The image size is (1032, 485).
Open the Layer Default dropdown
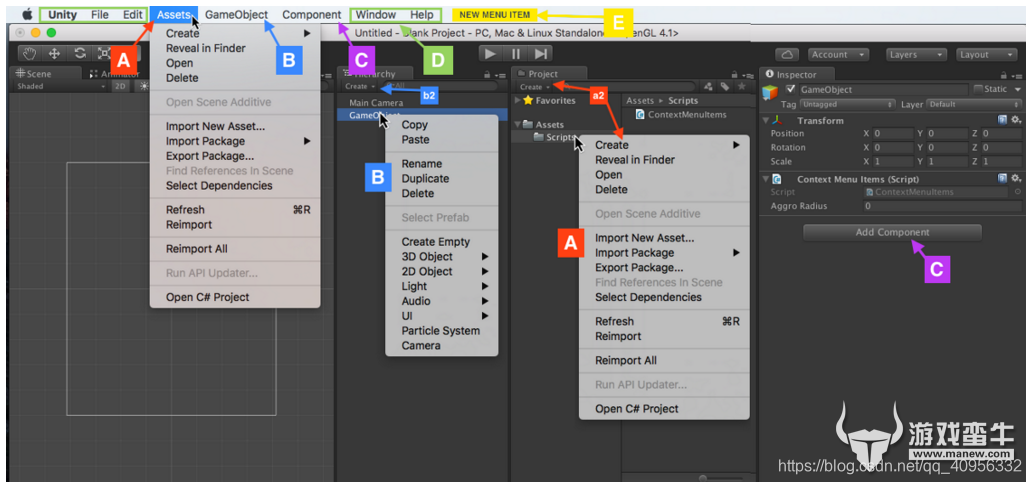click(x=974, y=105)
